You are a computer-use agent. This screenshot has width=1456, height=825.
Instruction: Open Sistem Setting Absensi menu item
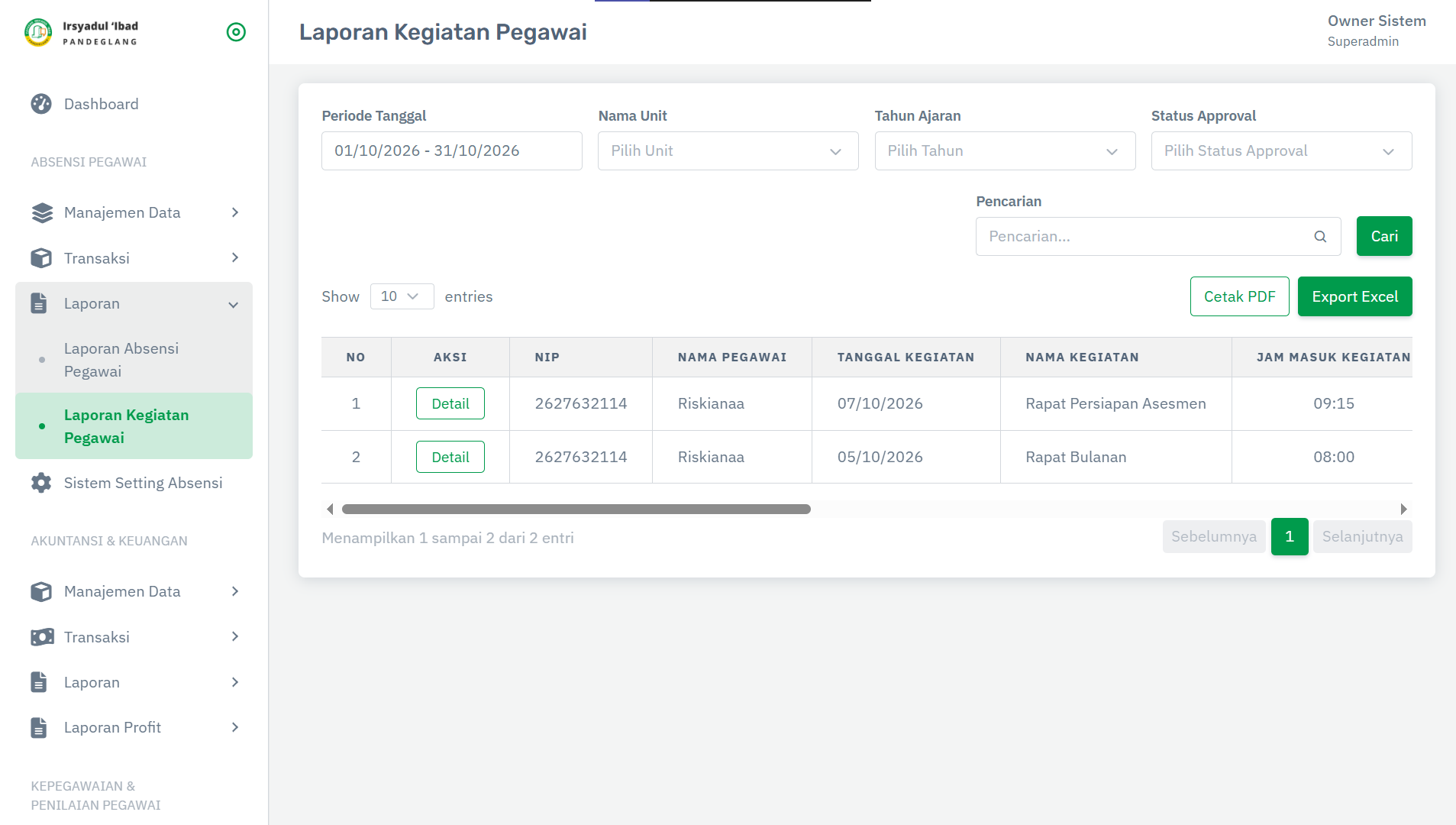coord(134,483)
